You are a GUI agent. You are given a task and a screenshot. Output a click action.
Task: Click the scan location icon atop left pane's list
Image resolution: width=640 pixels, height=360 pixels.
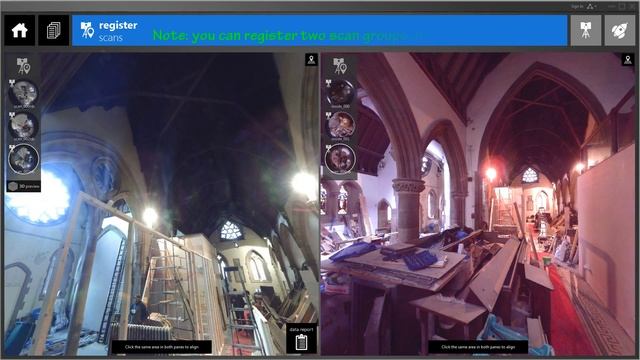tap(24, 66)
